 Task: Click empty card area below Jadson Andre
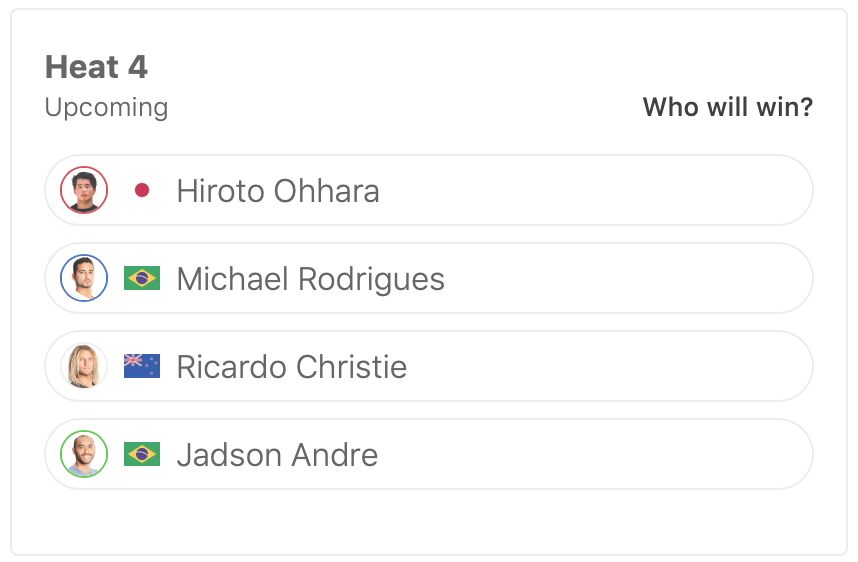(428, 522)
